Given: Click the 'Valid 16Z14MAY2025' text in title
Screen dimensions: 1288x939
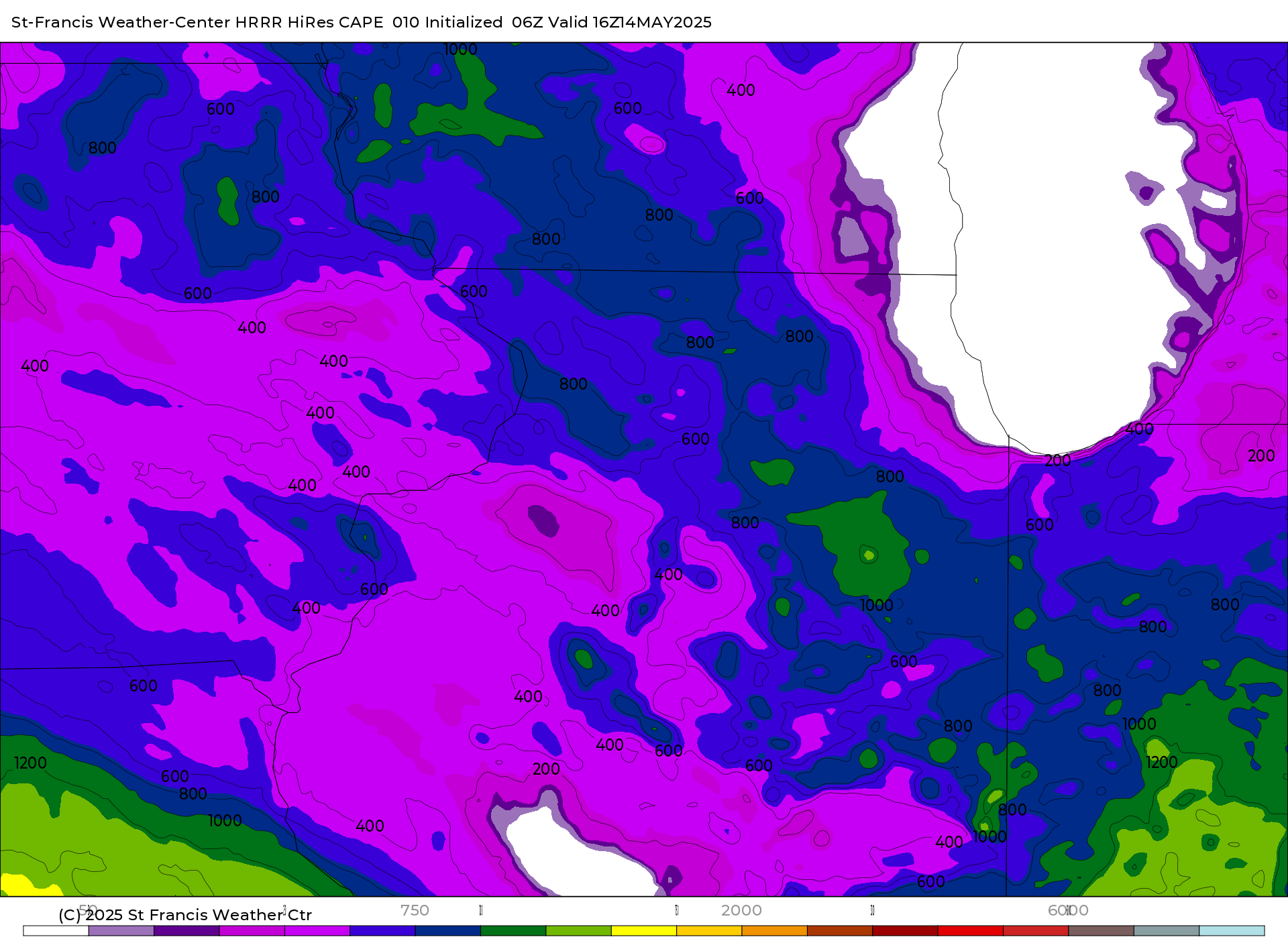Looking at the screenshot, I should [630, 22].
